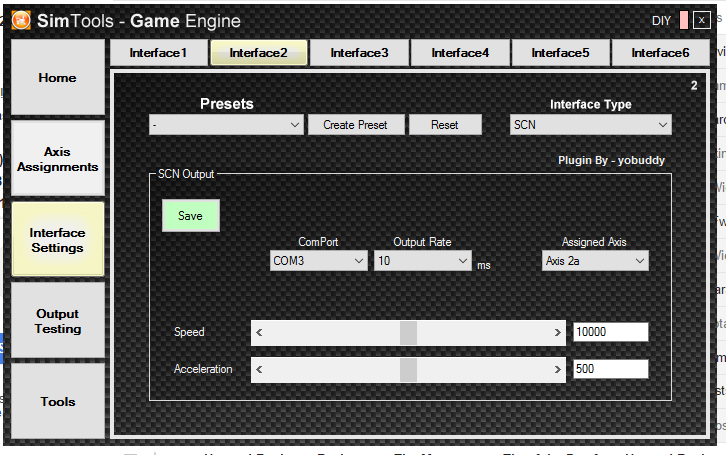The image size is (726, 455).
Task: Open the Assigned Axis dropdown
Action: point(595,261)
